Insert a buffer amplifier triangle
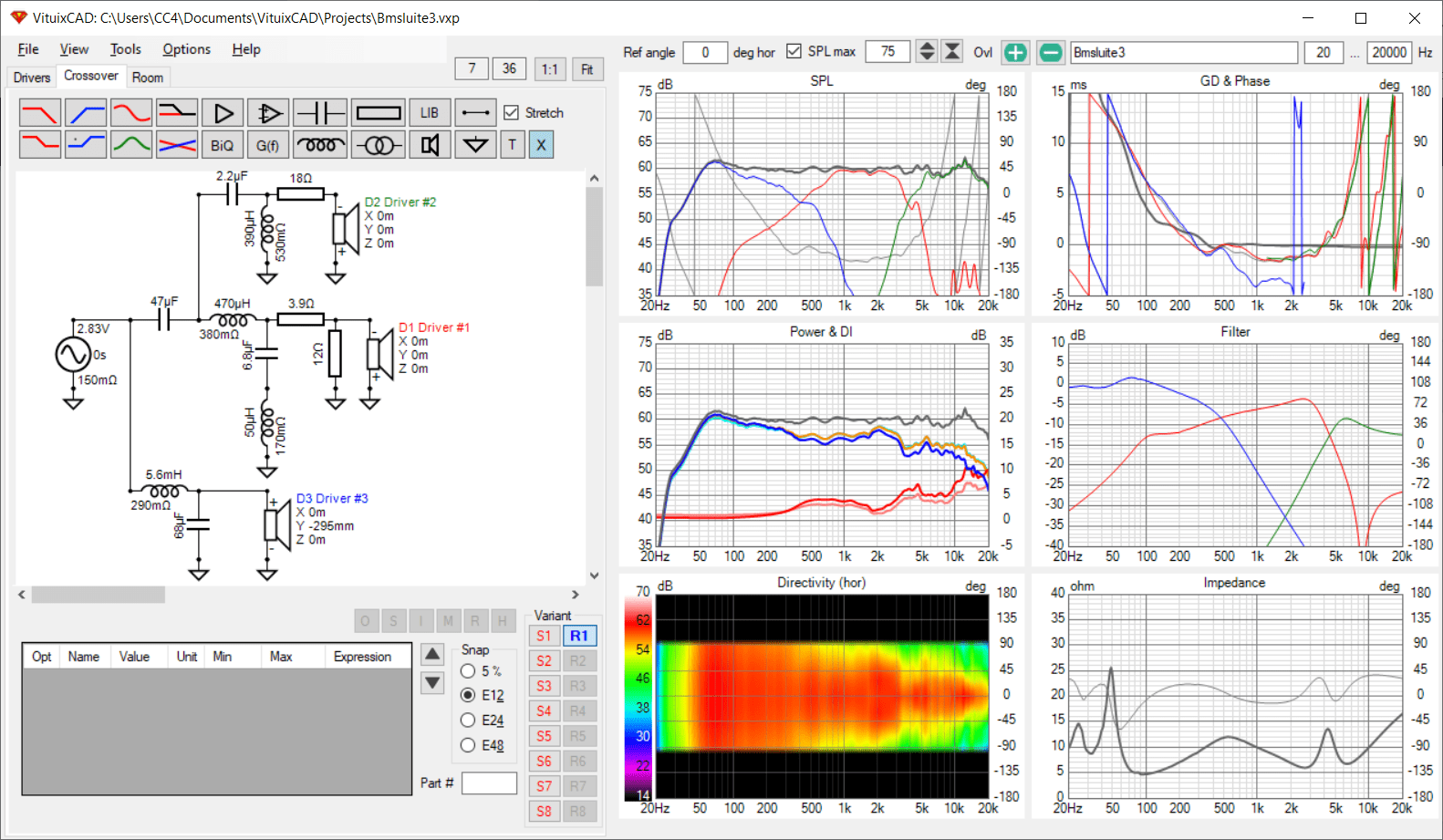 coord(223,113)
